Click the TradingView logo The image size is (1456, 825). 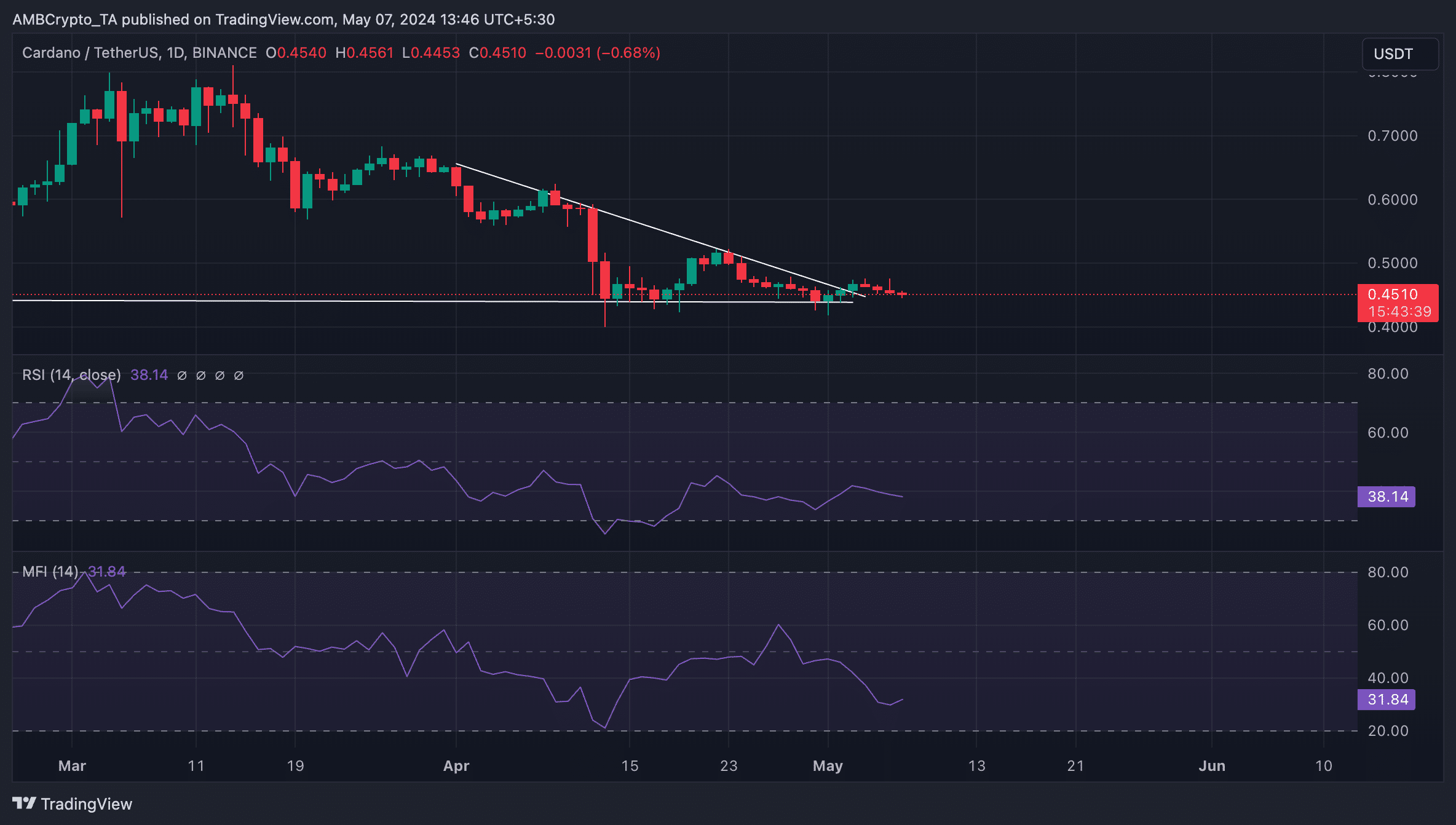(x=25, y=803)
